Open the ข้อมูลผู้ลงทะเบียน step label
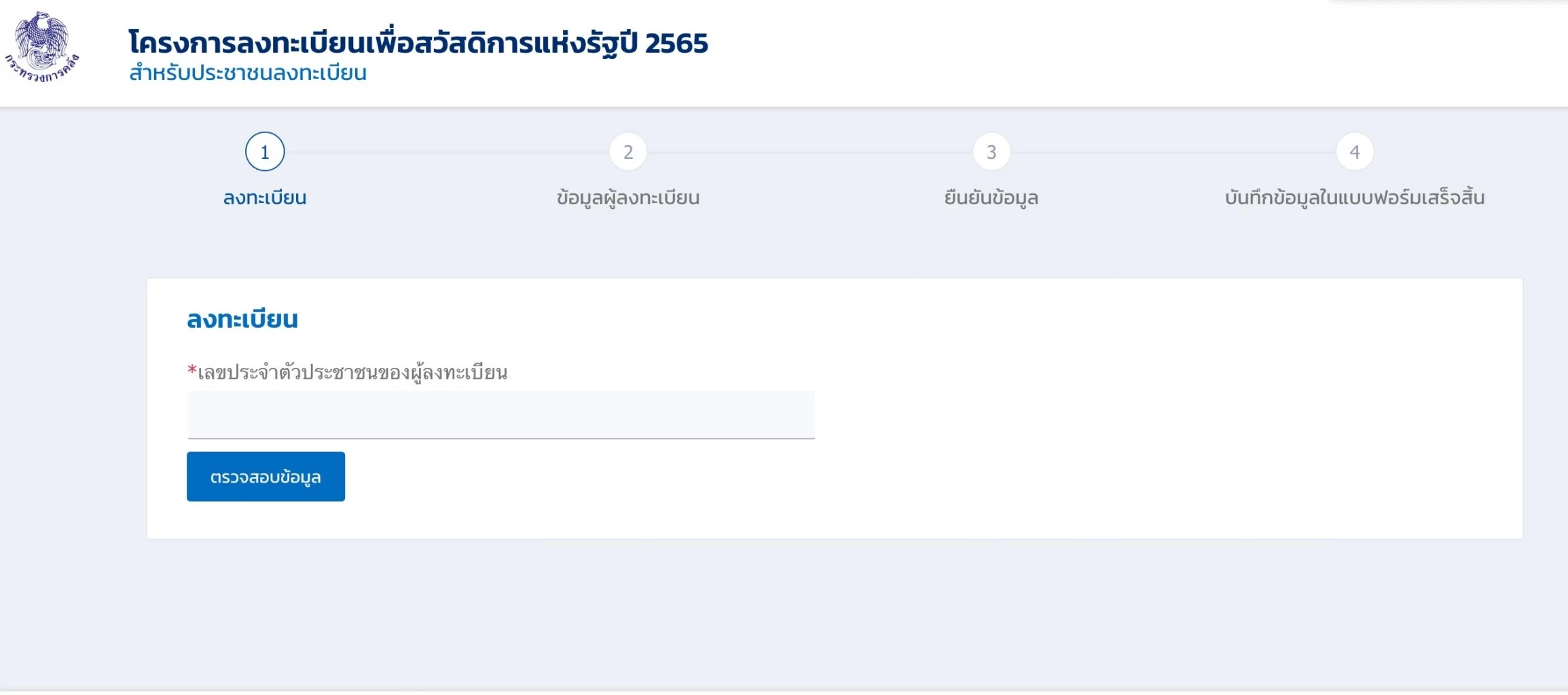The width and height of the screenshot is (1568, 695). click(x=628, y=198)
